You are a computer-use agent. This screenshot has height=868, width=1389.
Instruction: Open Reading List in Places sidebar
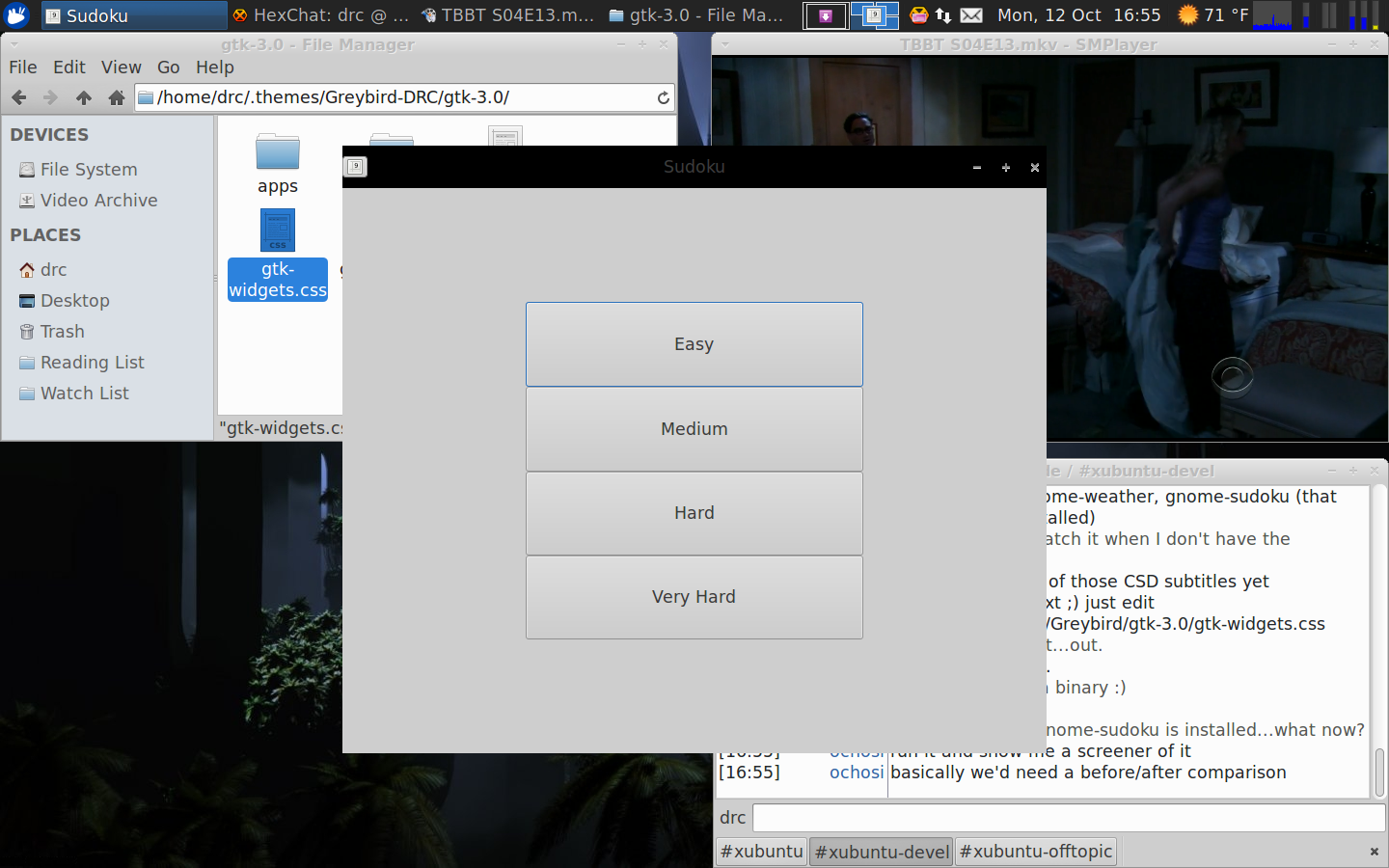point(82,363)
